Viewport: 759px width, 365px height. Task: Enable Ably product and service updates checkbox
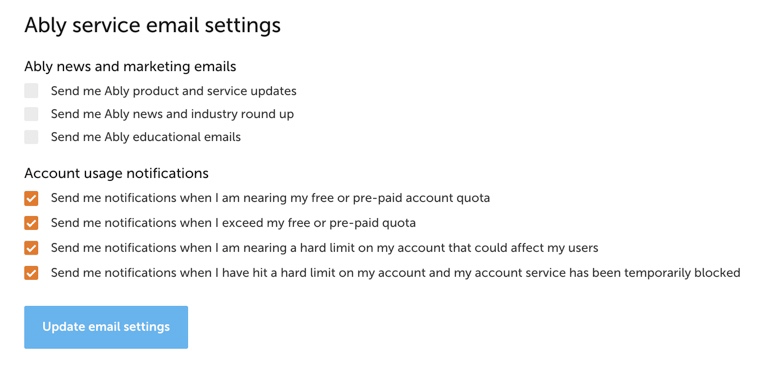click(x=31, y=91)
